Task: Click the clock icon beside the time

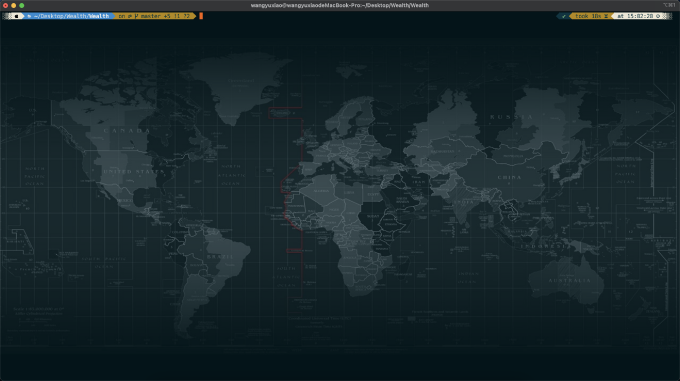Action: [x=658, y=16]
